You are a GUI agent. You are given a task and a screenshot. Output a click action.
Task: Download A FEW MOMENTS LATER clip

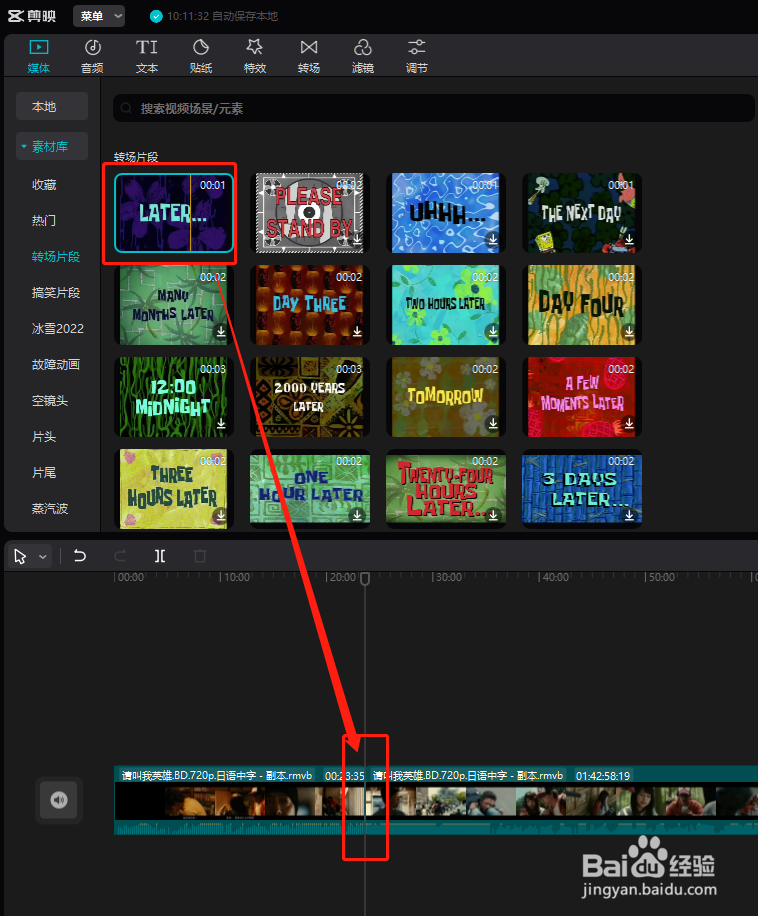point(629,423)
